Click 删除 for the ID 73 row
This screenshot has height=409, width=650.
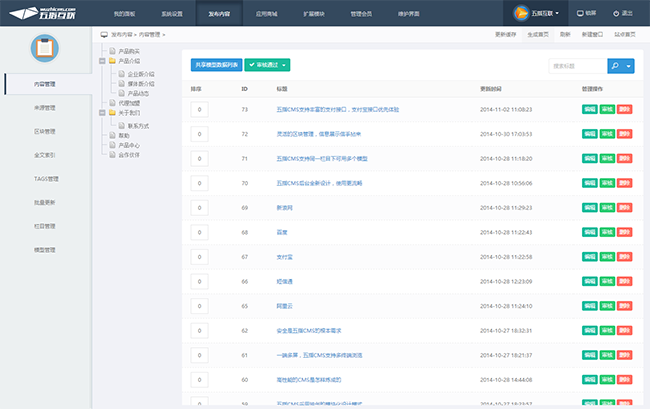(624, 108)
